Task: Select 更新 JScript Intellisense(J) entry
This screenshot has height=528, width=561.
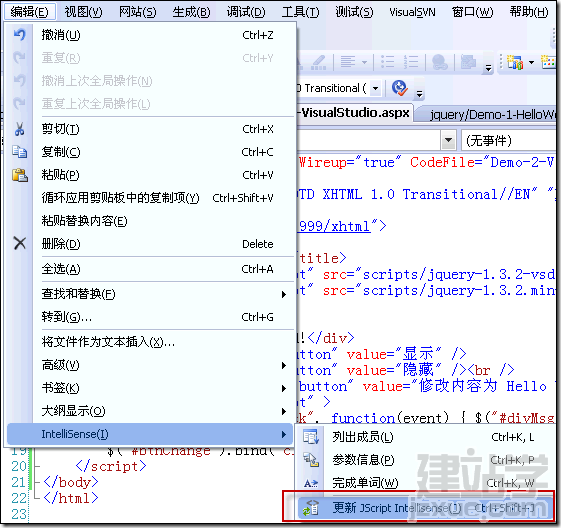Action: click(x=426, y=508)
